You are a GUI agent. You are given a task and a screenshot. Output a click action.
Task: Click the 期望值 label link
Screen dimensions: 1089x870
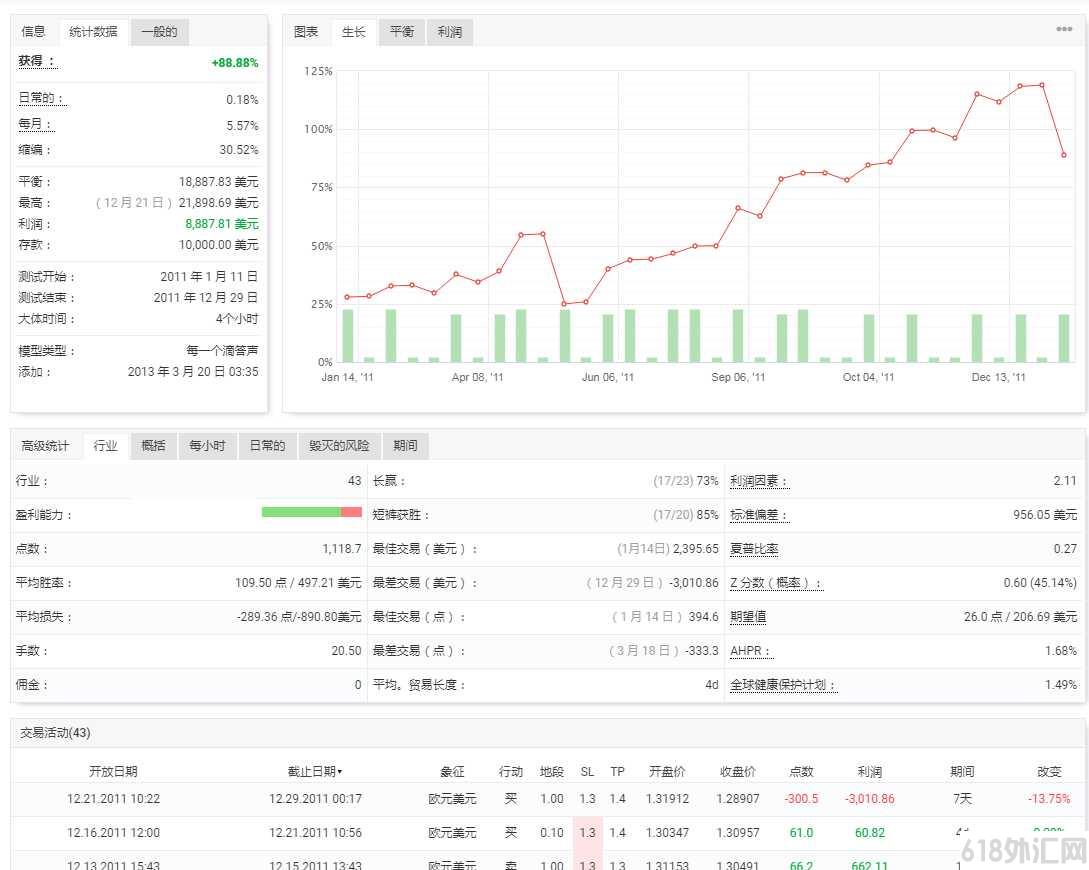pos(748,617)
